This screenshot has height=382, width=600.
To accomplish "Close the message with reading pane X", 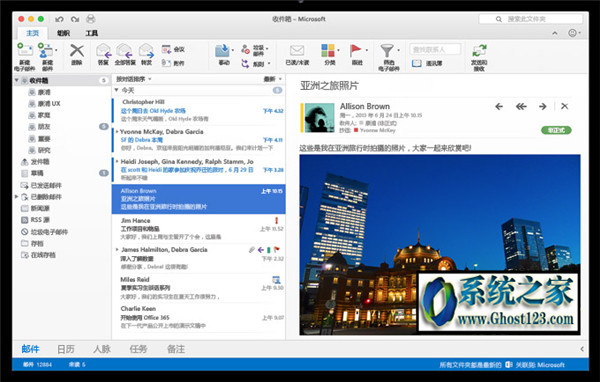I will (x=564, y=106).
